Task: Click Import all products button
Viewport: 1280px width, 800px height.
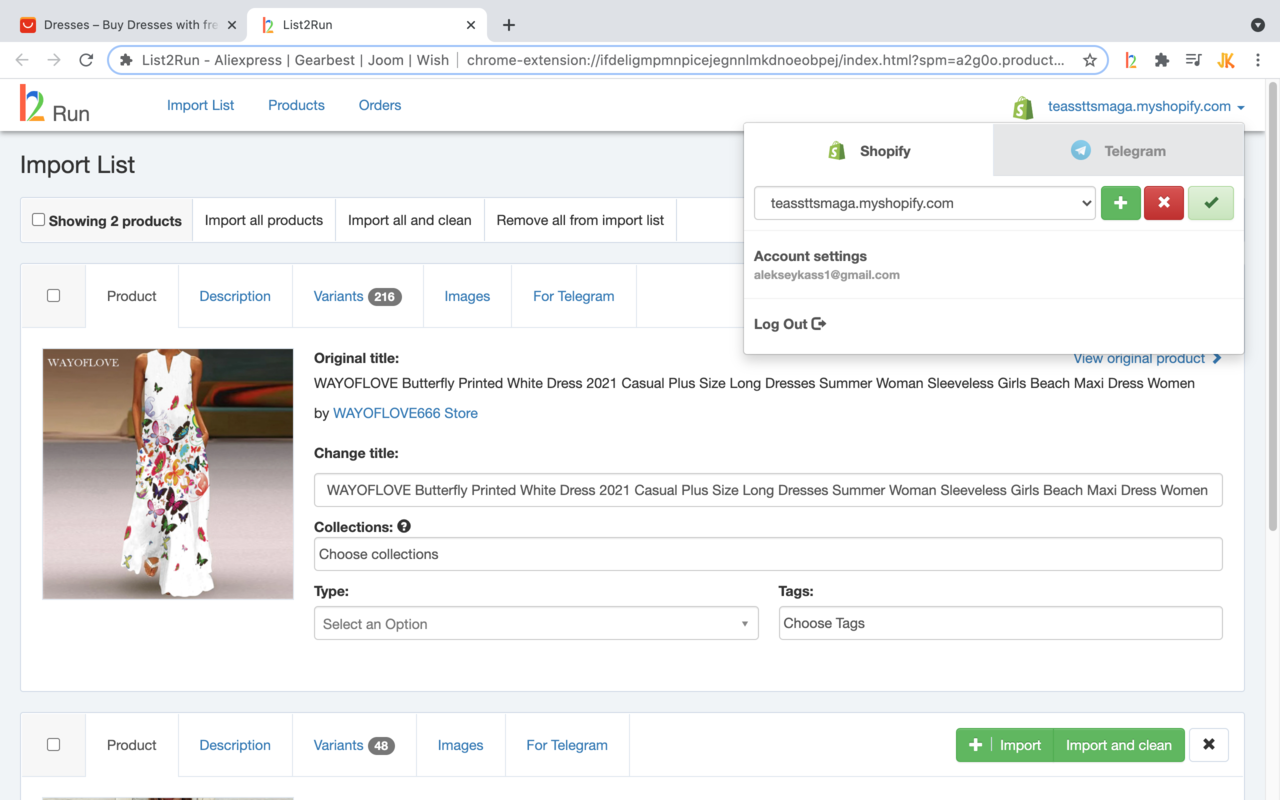Action: (264, 220)
